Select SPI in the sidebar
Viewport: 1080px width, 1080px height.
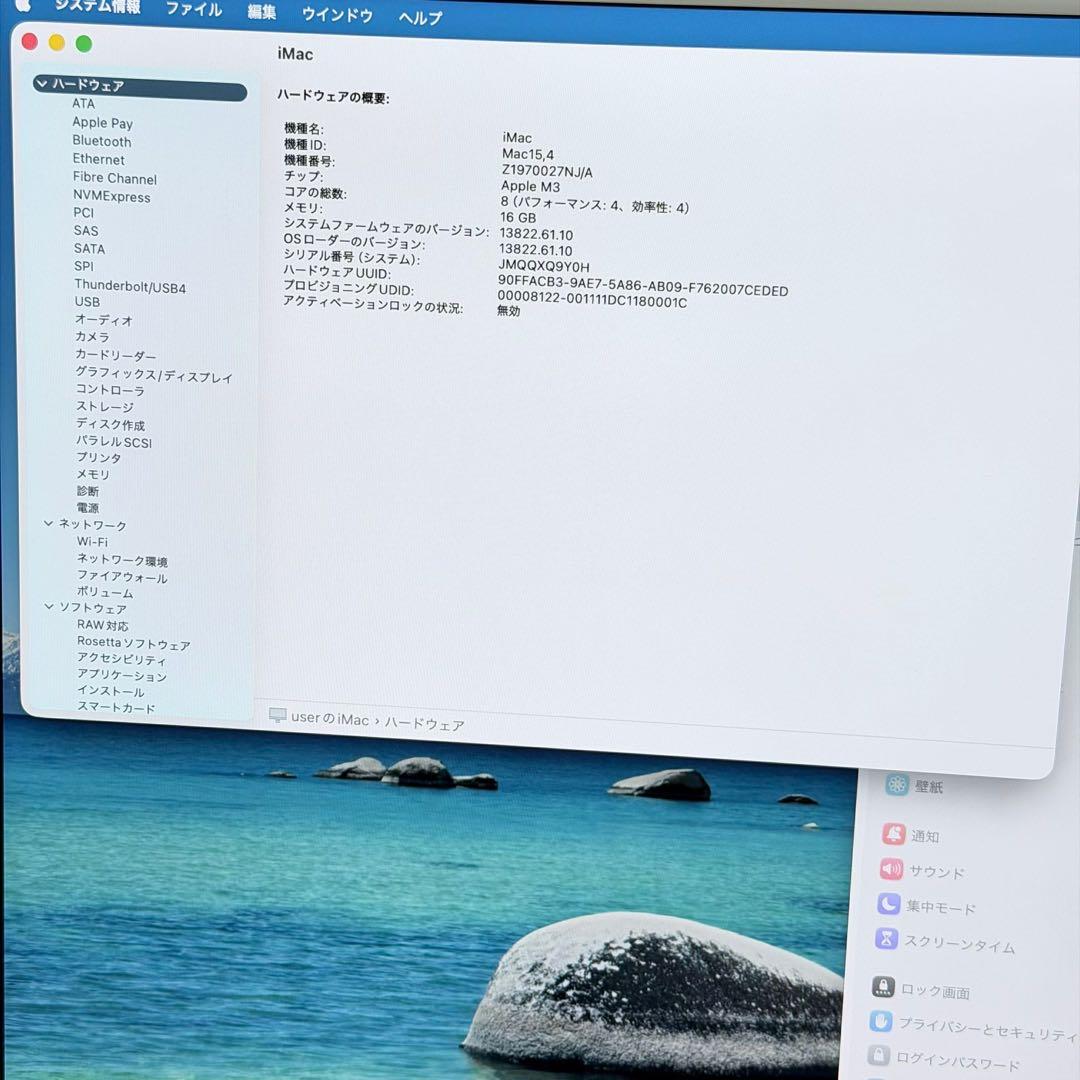(x=84, y=266)
